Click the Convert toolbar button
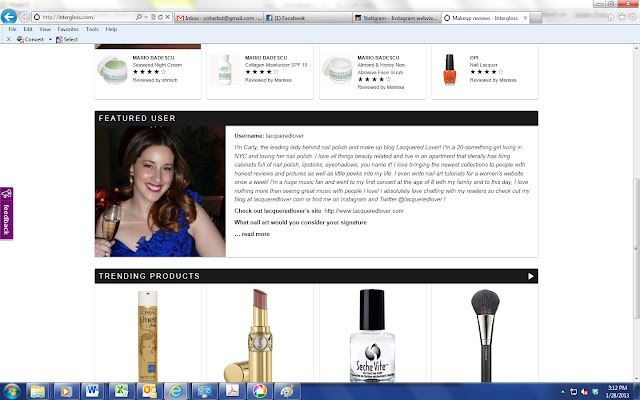The image size is (640, 400). (x=30, y=39)
